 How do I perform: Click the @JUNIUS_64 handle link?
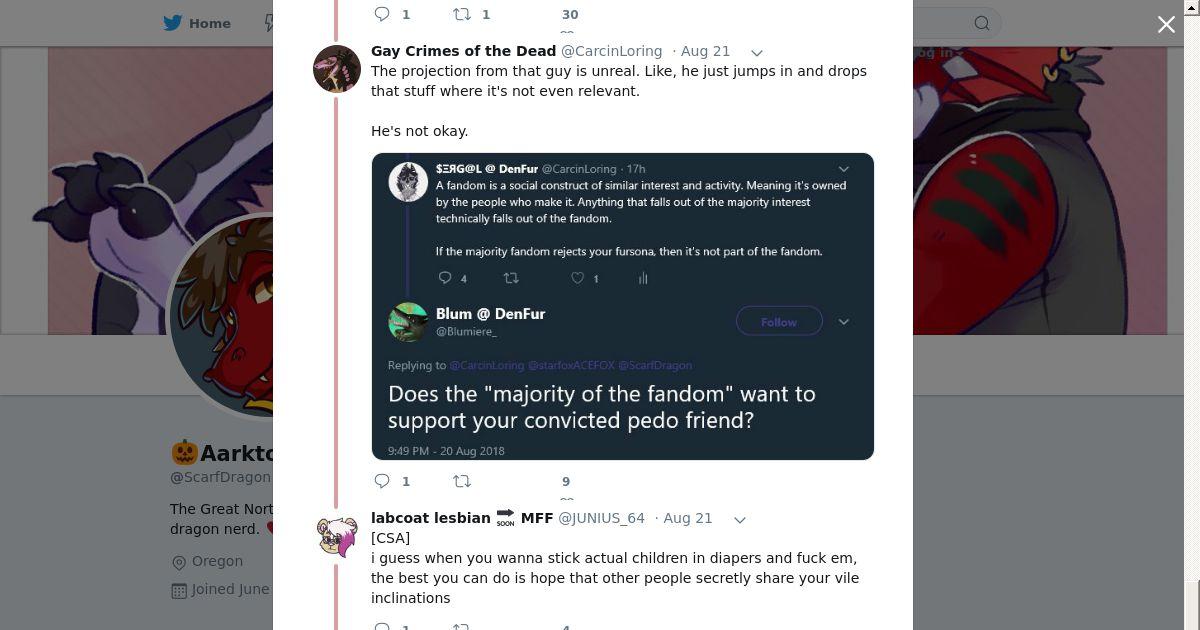click(601, 518)
